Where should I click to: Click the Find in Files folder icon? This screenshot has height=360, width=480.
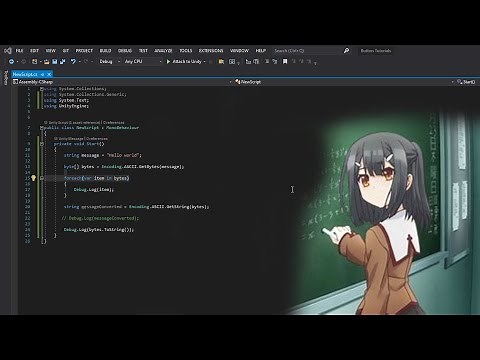(x=221, y=62)
